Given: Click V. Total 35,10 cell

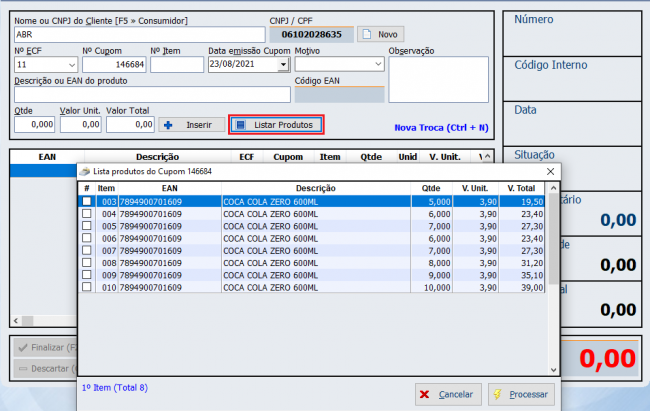Looking at the screenshot, I should [521, 275].
